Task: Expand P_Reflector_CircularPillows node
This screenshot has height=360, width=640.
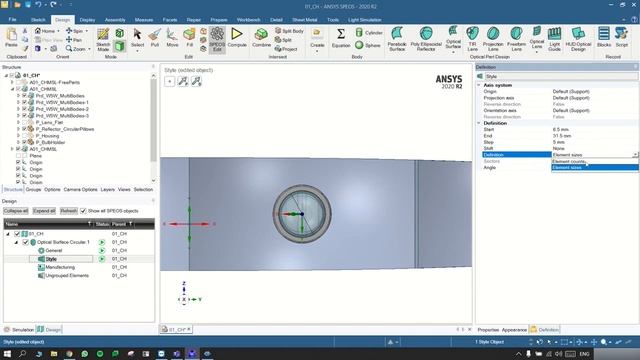Action: tap(18, 129)
